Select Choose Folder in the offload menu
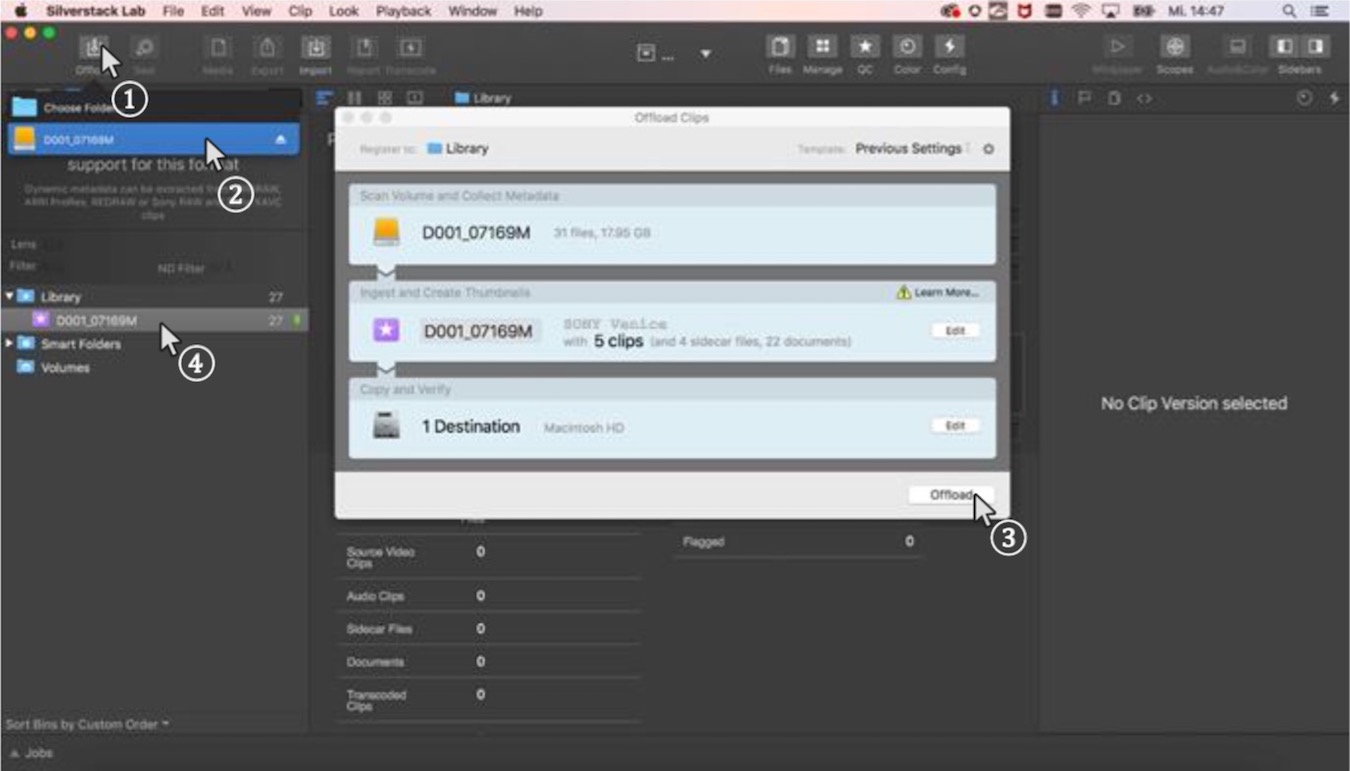1350x771 pixels. pyautogui.click(x=155, y=107)
